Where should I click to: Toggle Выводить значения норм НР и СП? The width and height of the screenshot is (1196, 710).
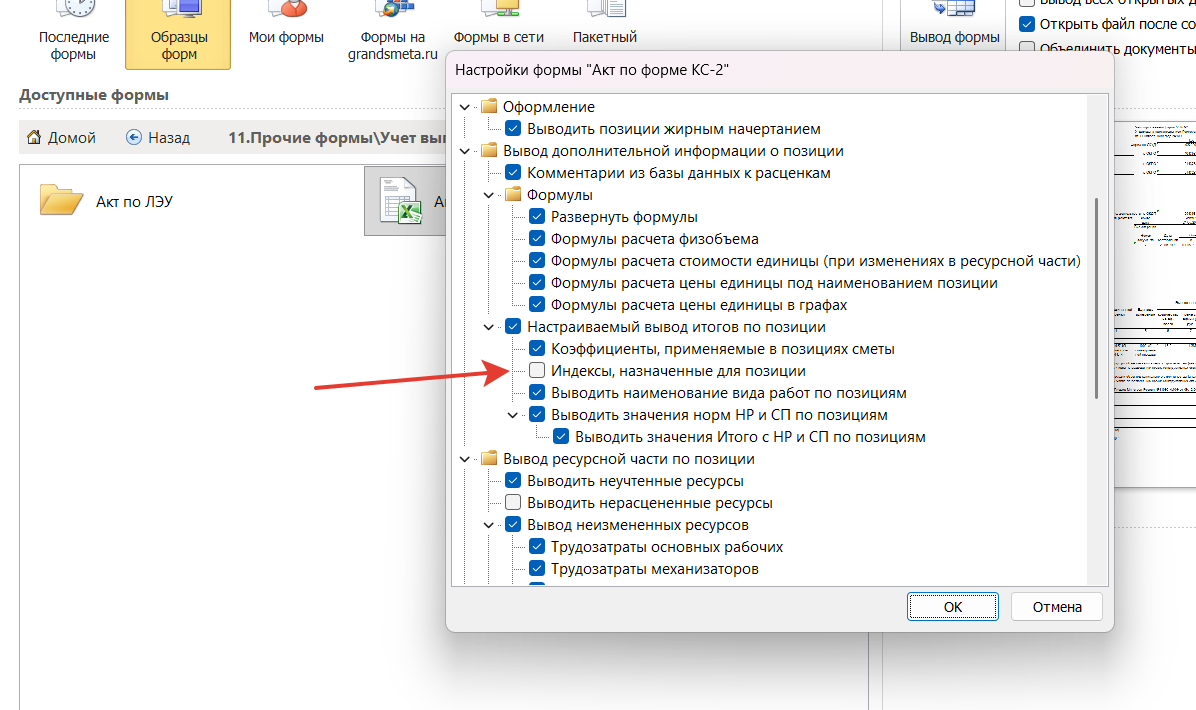point(537,415)
